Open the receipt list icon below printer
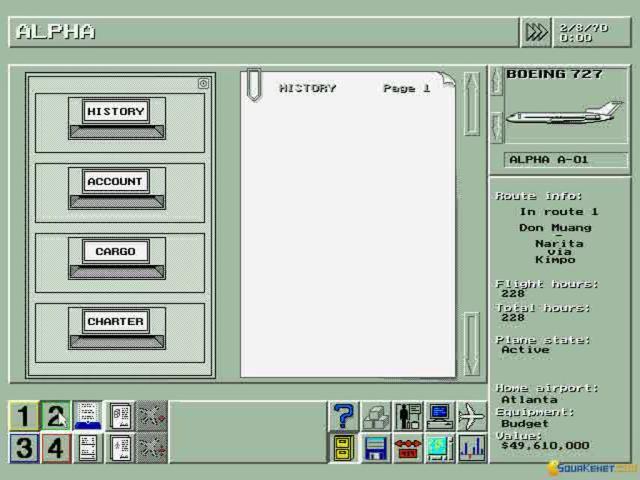The height and width of the screenshot is (480, 640). [x=88, y=448]
